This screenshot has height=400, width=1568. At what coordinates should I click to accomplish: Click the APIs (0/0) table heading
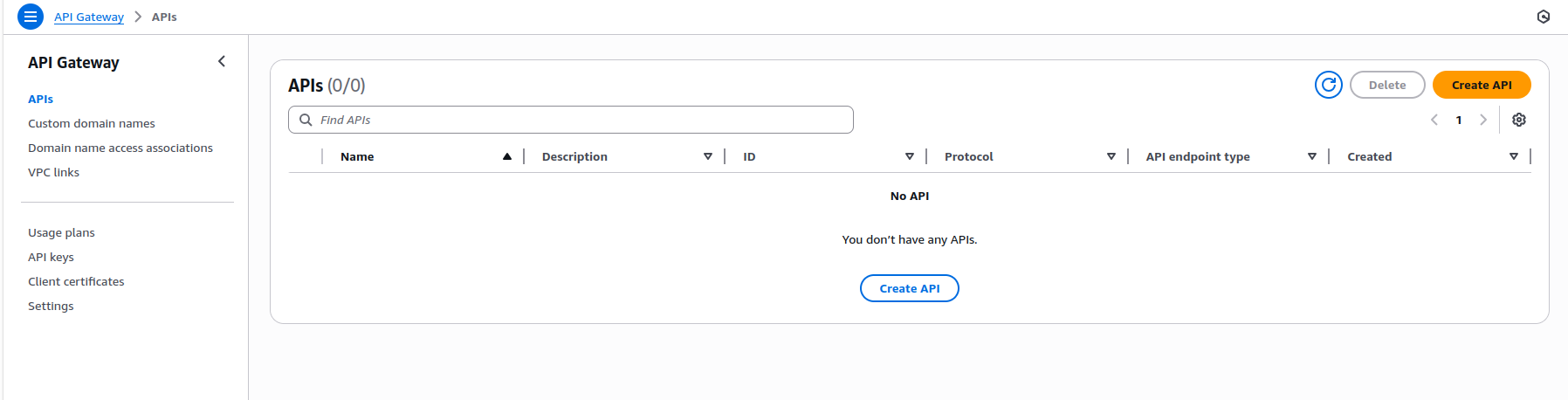pyautogui.click(x=327, y=86)
